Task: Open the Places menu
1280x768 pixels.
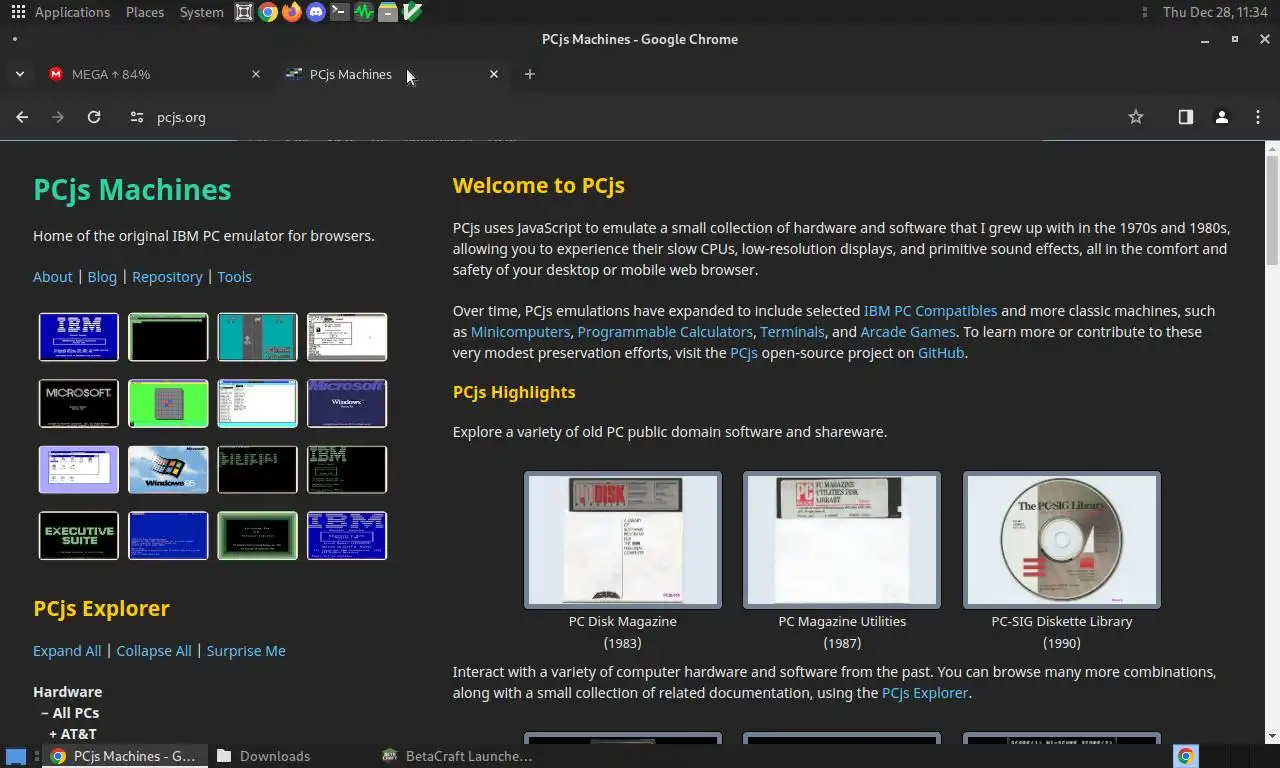Action: (x=145, y=12)
